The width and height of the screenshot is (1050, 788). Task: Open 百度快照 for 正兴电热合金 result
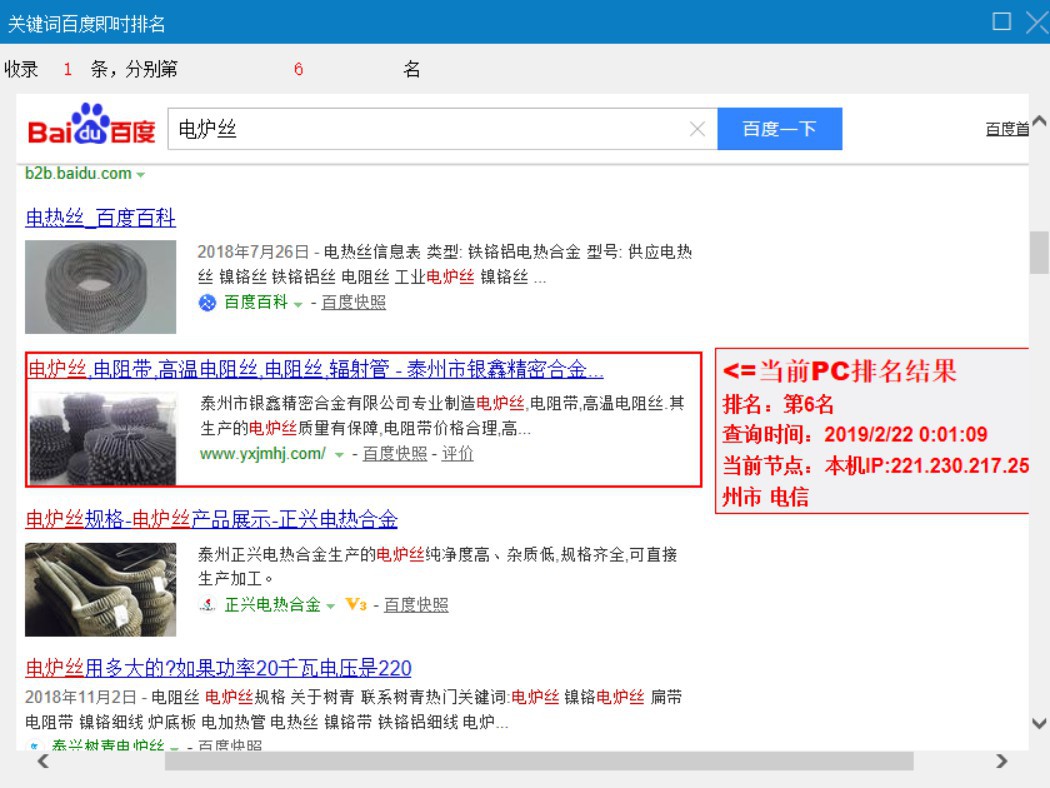(416, 605)
